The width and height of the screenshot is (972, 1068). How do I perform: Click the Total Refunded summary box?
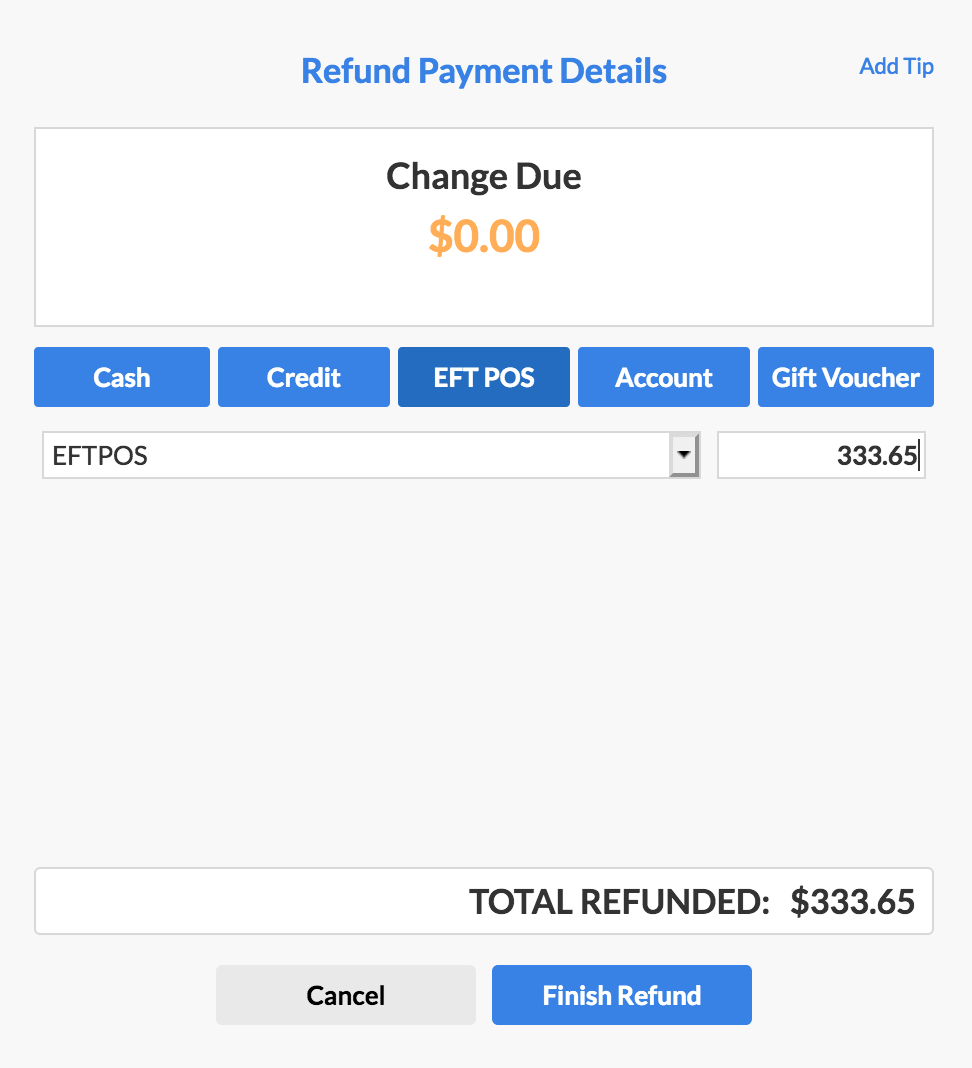[x=484, y=901]
